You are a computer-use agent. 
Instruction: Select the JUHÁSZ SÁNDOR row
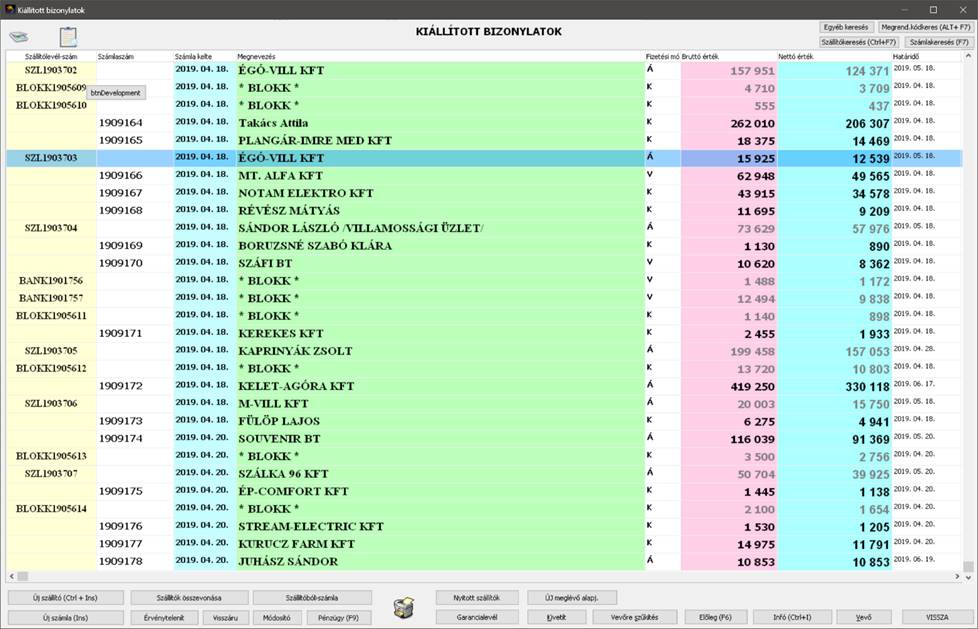[484, 561]
